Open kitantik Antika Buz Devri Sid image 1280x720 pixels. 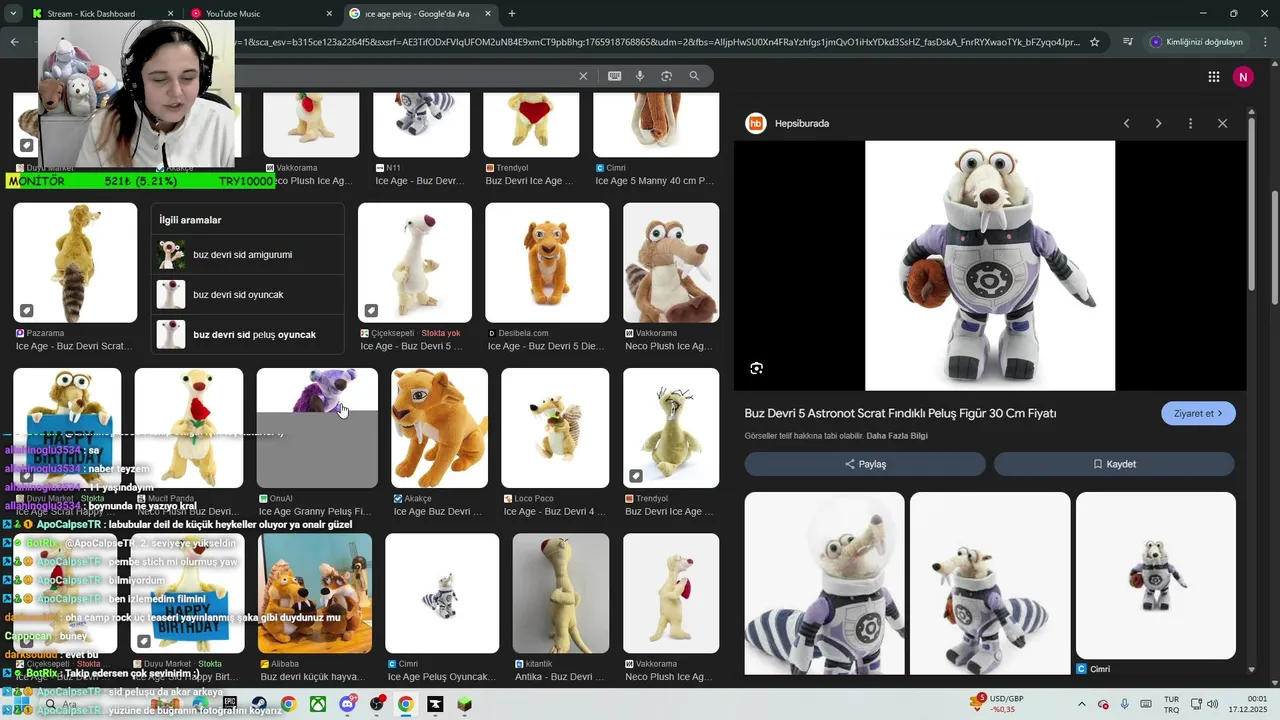[x=561, y=593]
